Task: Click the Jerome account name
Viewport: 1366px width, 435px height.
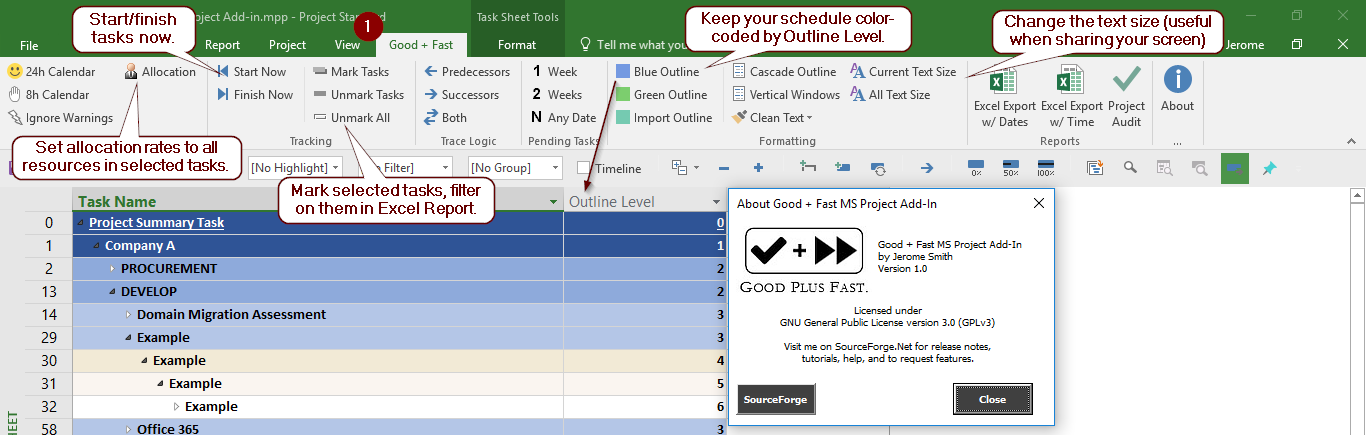Action: (x=1245, y=45)
